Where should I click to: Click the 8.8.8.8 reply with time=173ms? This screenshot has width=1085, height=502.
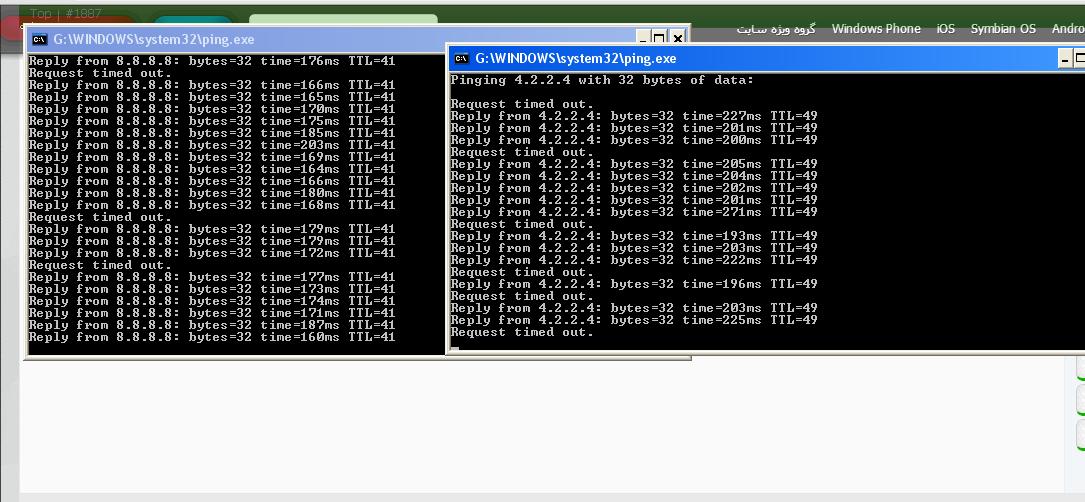[212, 289]
